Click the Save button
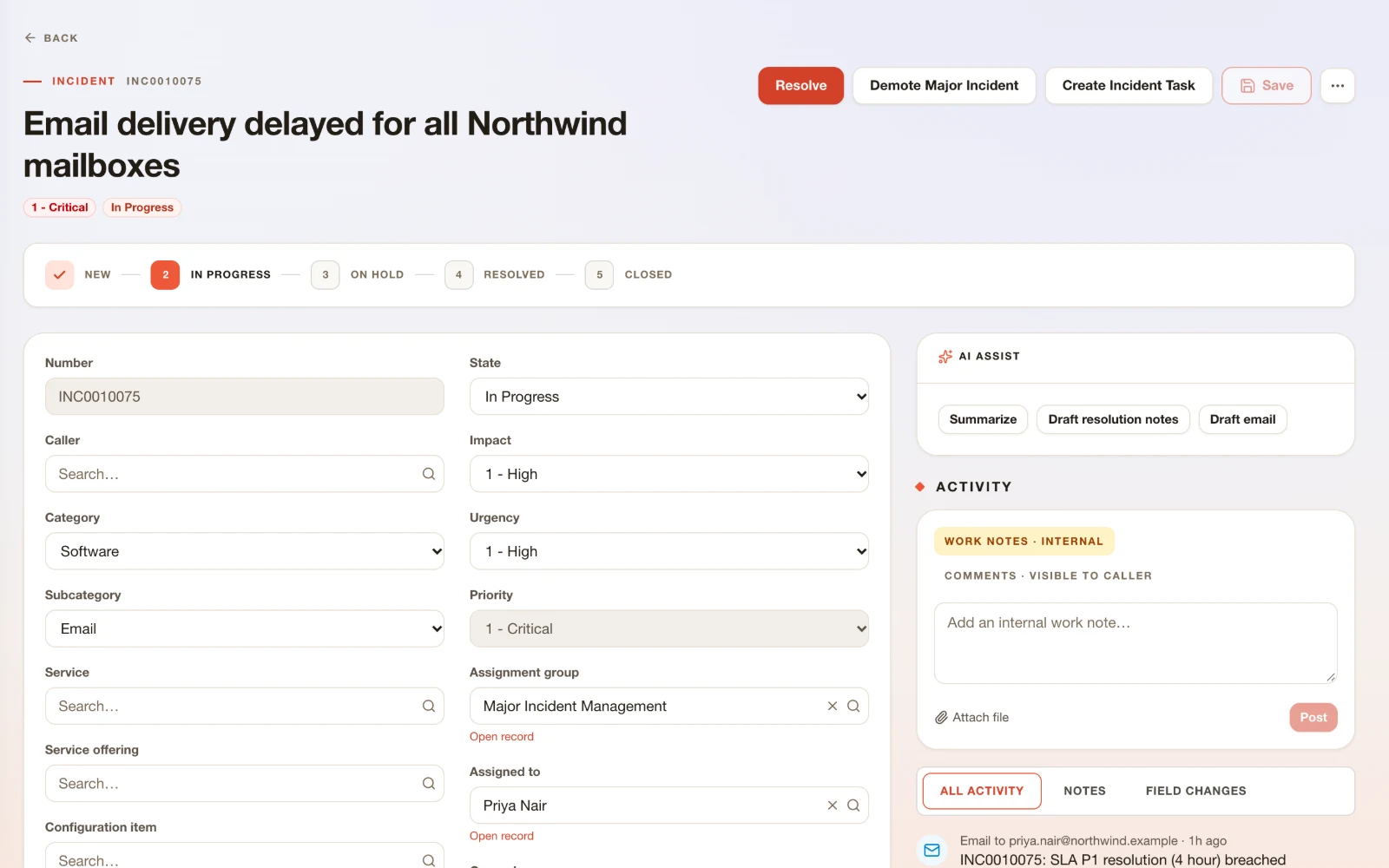 tap(1266, 86)
